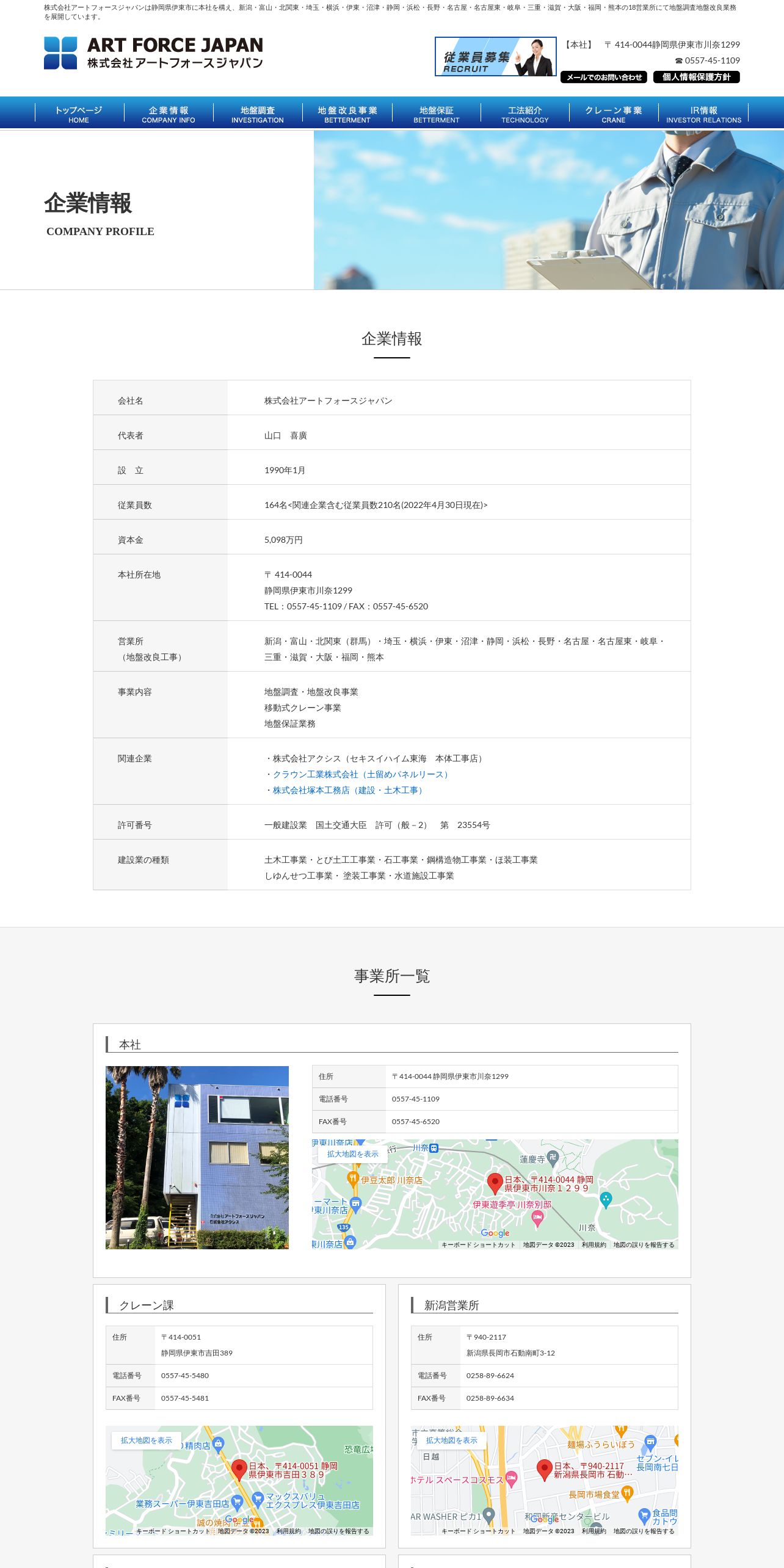Open 工法紹介 TECHNOLOGY menu
This screenshot has width=784, height=1568.
pyautogui.click(x=525, y=114)
